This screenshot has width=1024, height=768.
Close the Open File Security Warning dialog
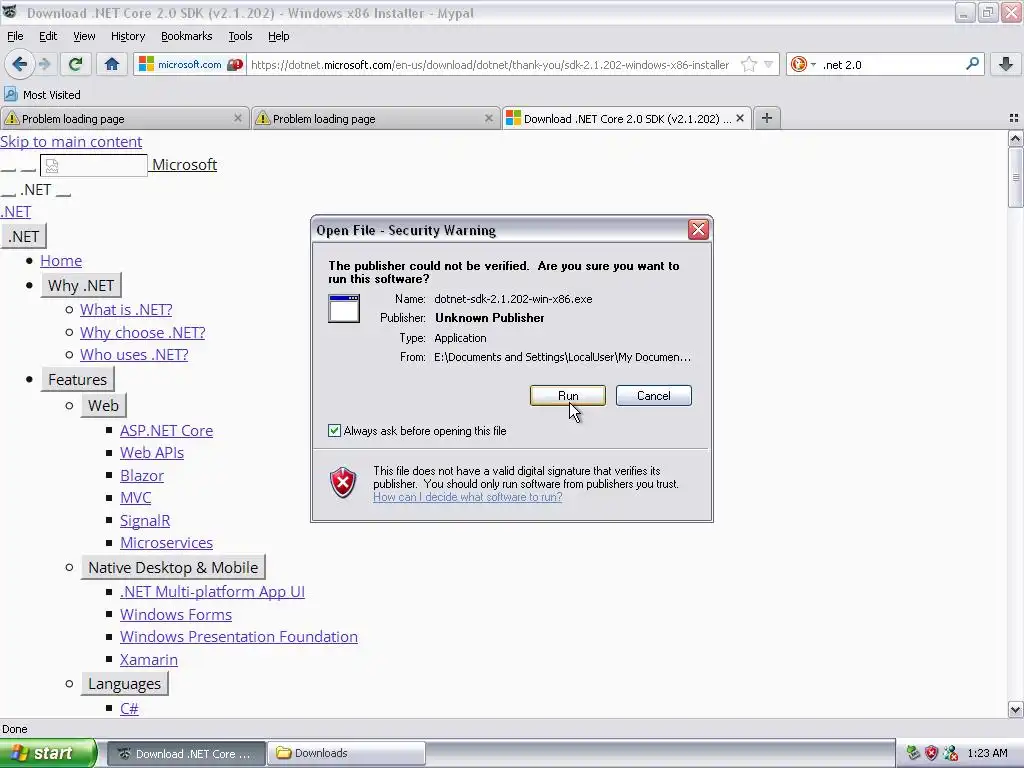point(698,229)
